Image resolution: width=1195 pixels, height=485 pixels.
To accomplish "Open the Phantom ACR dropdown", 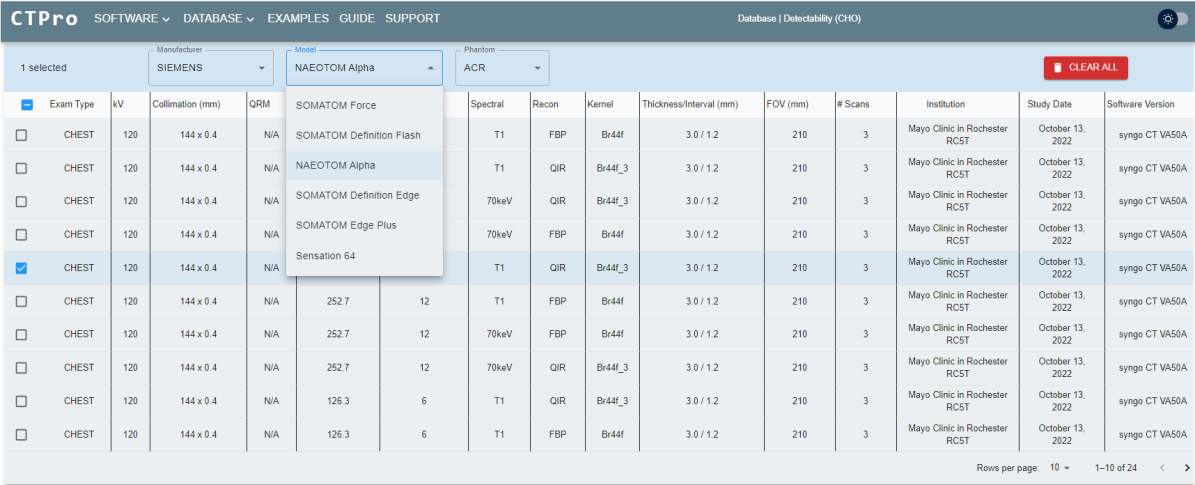I will tap(502, 68).
